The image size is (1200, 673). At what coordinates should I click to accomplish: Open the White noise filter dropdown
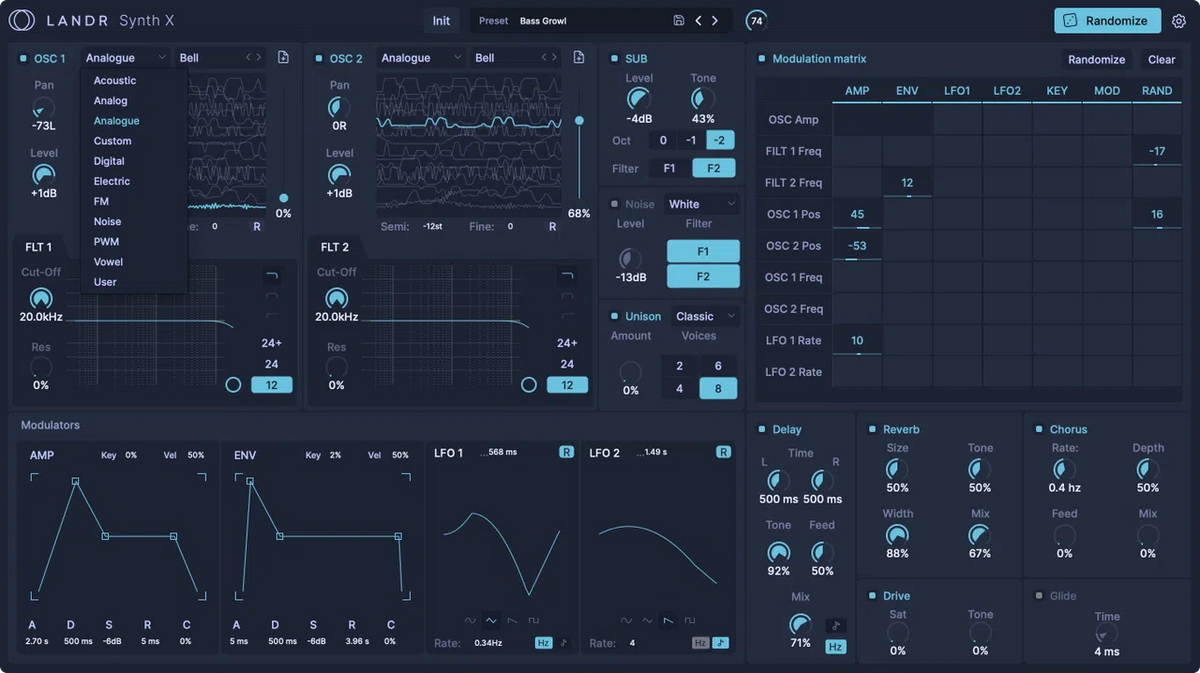(x=701, y=203)
